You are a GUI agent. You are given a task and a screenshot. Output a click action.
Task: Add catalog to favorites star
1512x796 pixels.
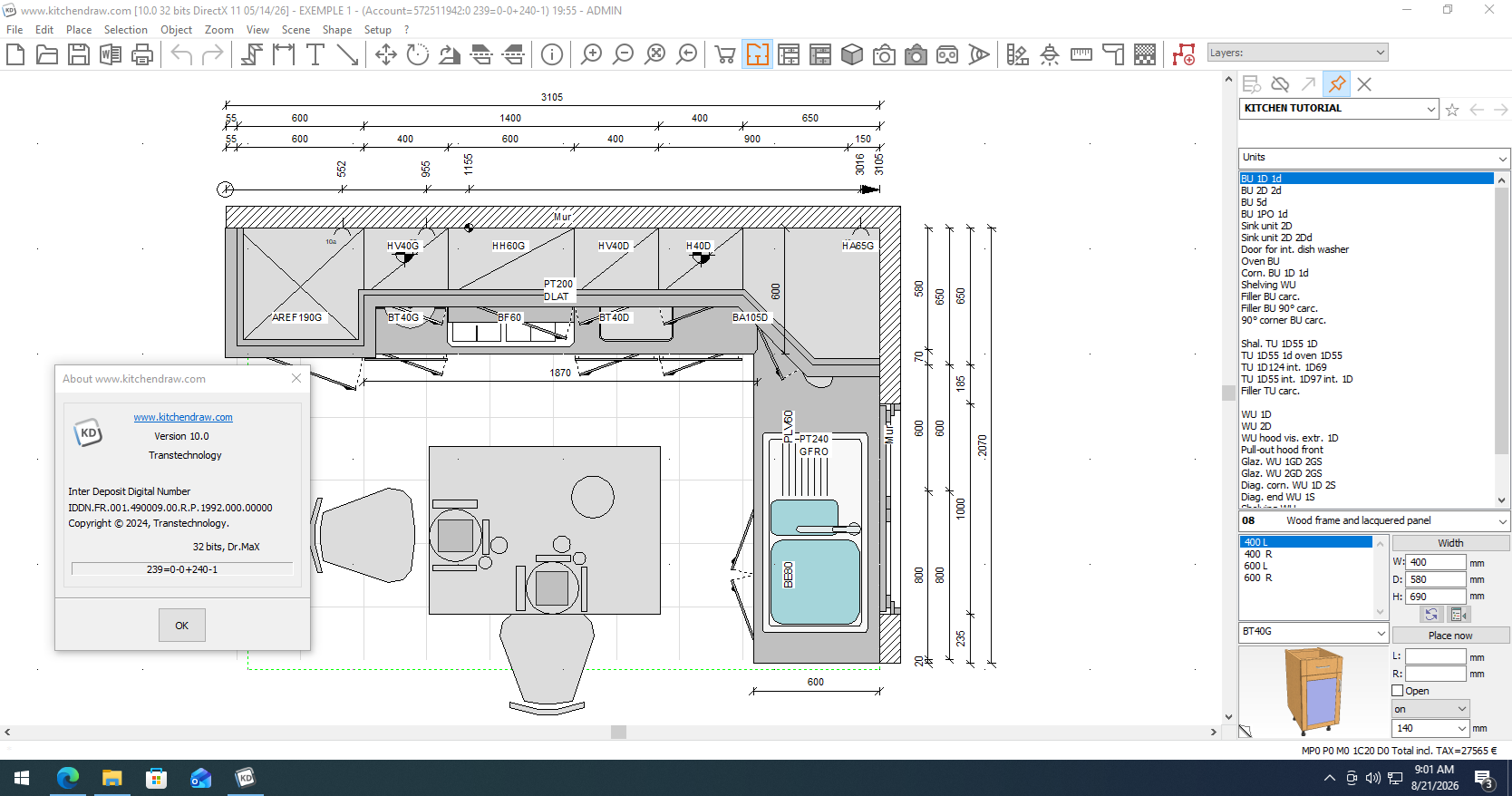pos(1452,110)
